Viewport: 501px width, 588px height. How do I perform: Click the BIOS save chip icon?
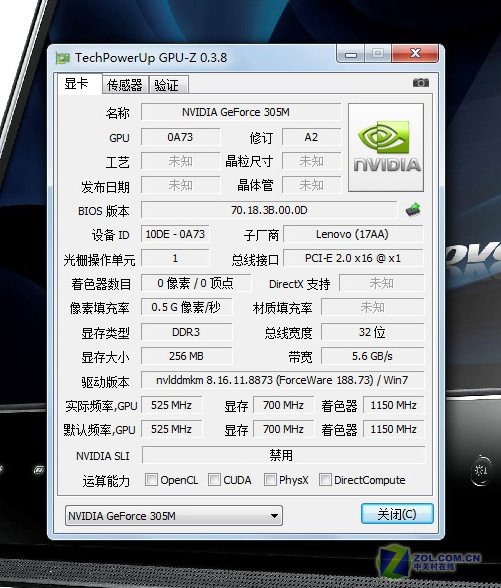click(413, 209)
